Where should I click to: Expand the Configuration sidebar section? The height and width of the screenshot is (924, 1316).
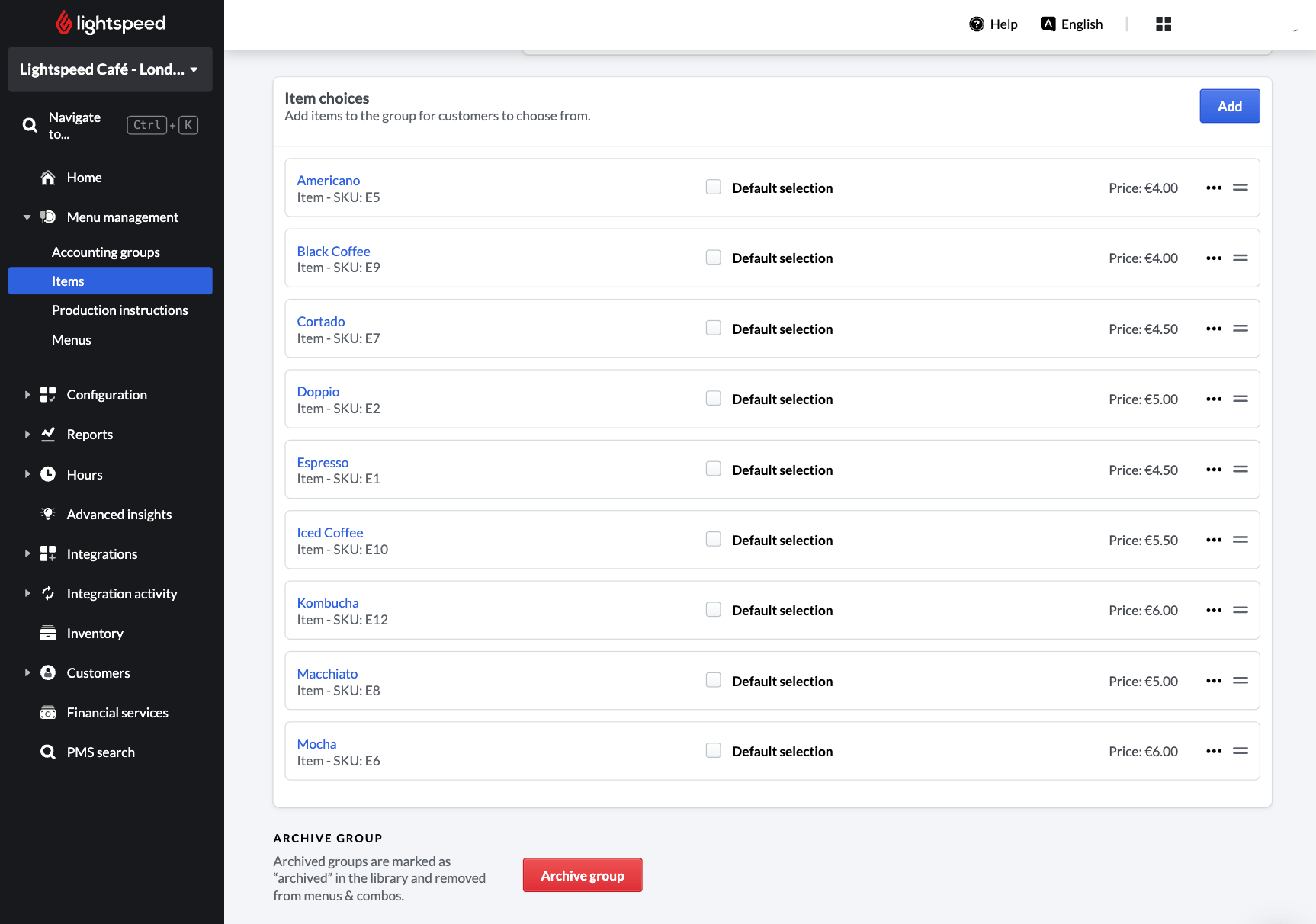pos(27,395)
